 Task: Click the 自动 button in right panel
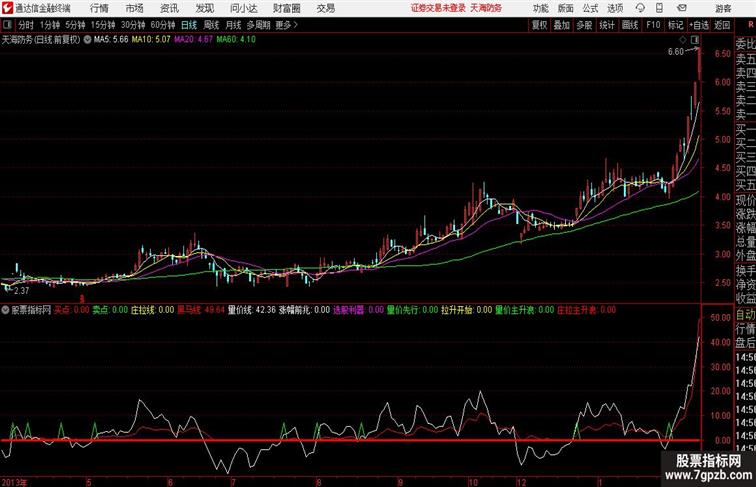point(745,315)
